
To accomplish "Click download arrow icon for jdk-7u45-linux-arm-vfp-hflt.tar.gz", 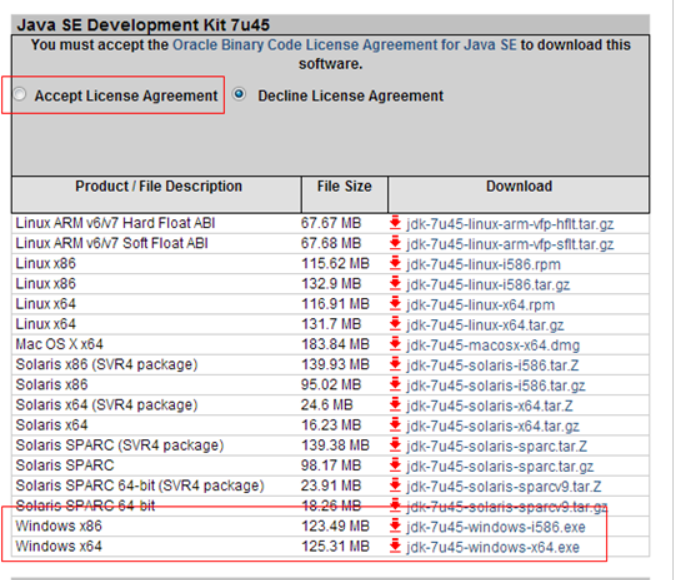I will coord(395,223).
